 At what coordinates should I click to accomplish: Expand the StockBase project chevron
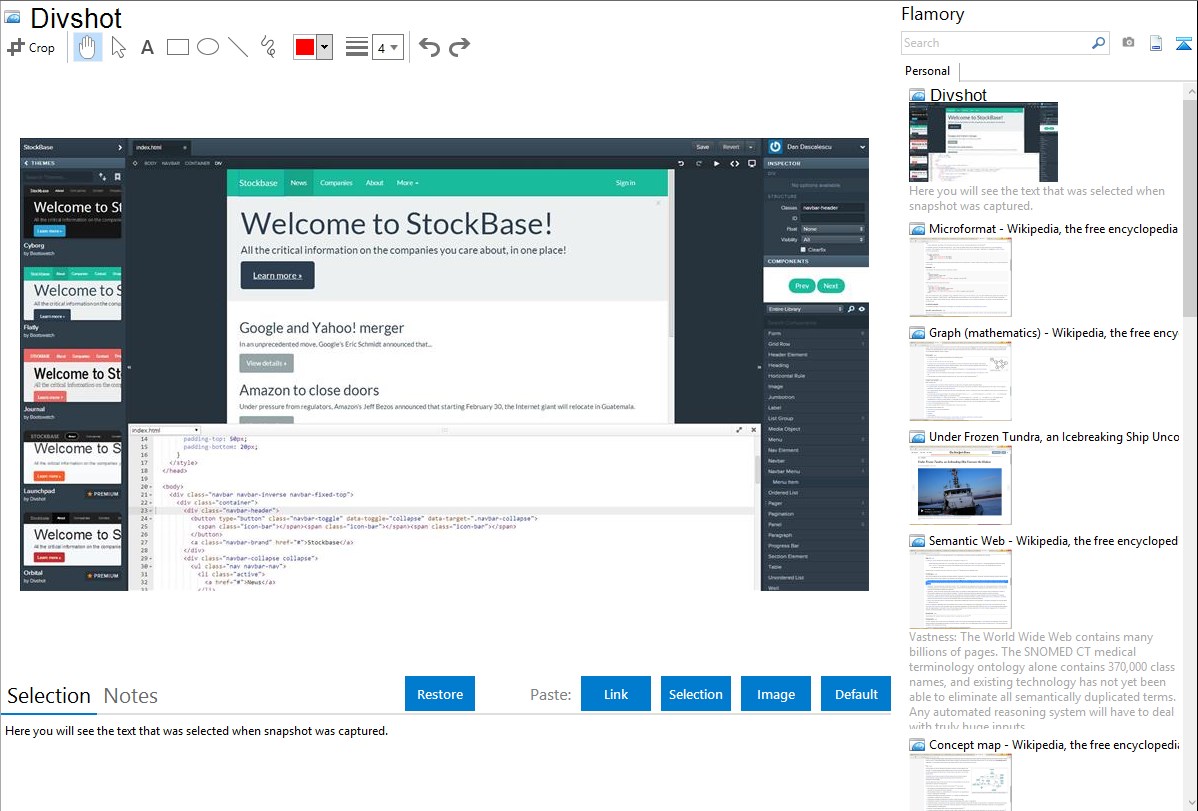coord(119,148)
